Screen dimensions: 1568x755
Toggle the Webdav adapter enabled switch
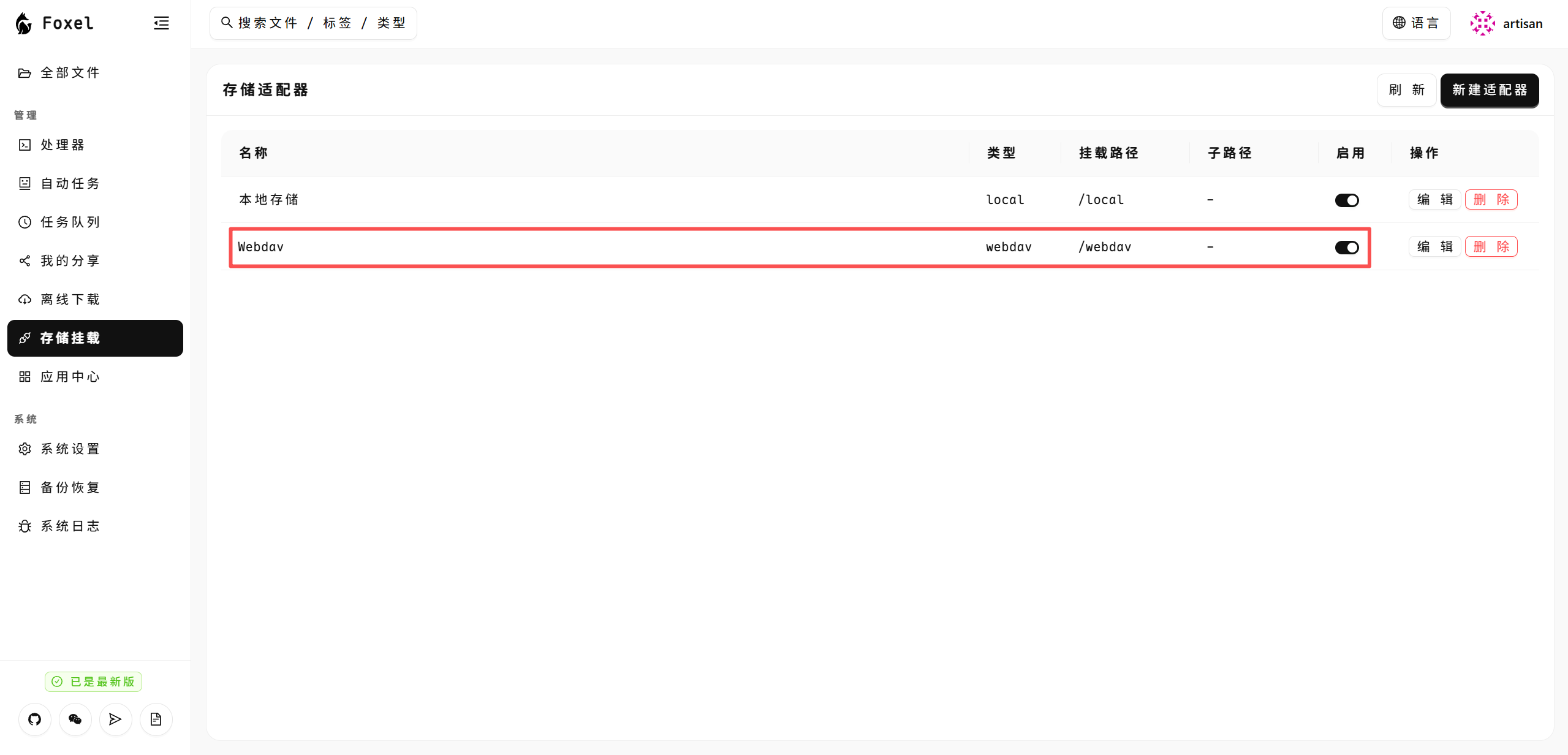1346,248
